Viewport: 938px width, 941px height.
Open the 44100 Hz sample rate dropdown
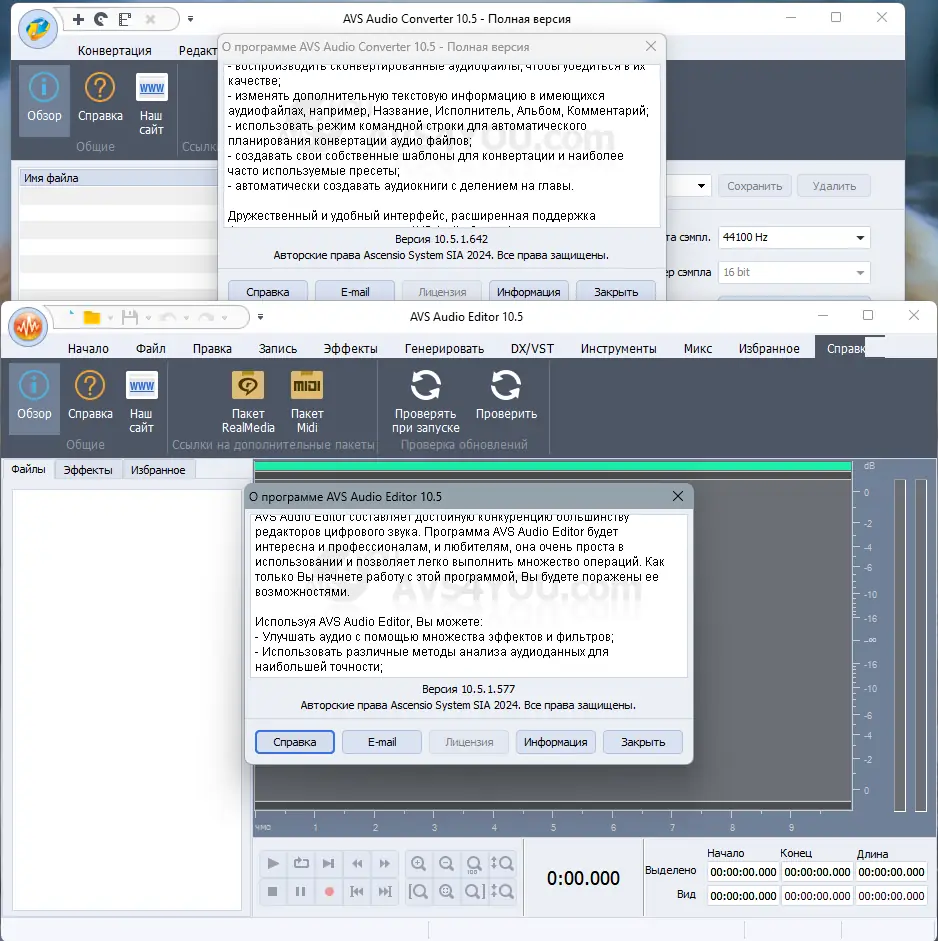click(794, 238)
